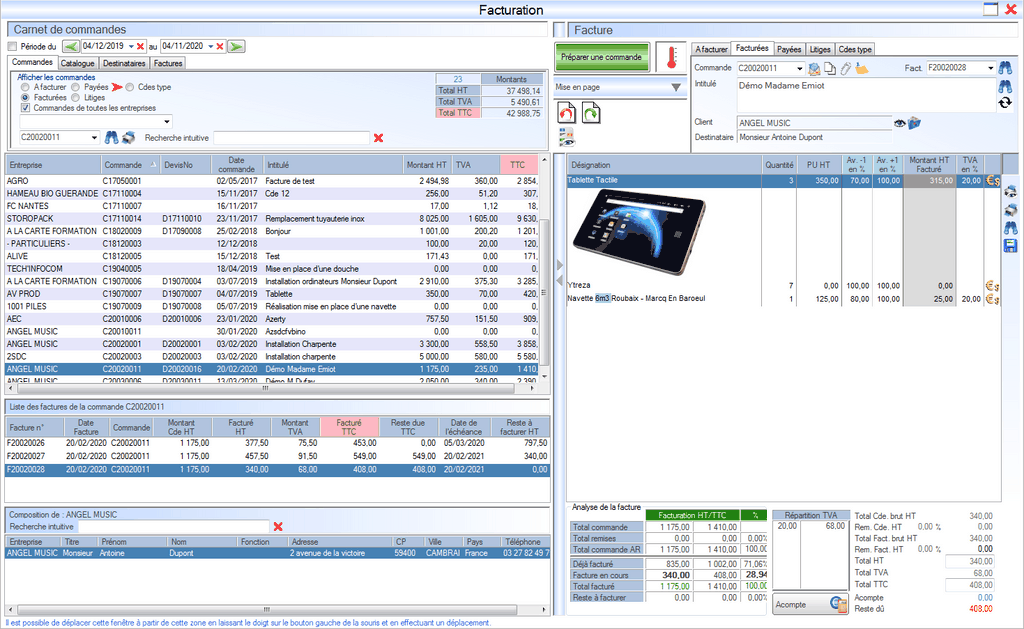
Task: Clear orders Recherche intuitive with red X
Action: coord(378,138)
